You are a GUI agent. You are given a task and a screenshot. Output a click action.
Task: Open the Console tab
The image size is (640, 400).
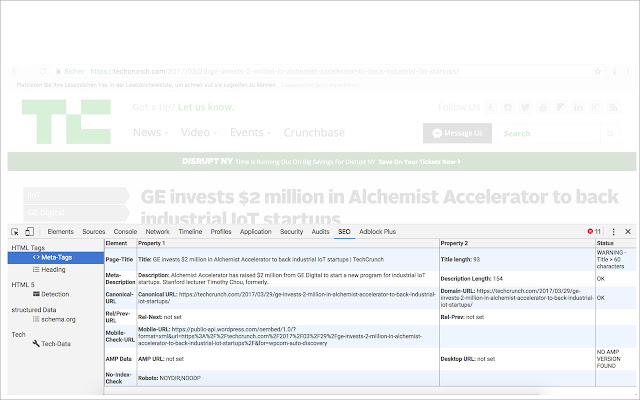point(125,231)
